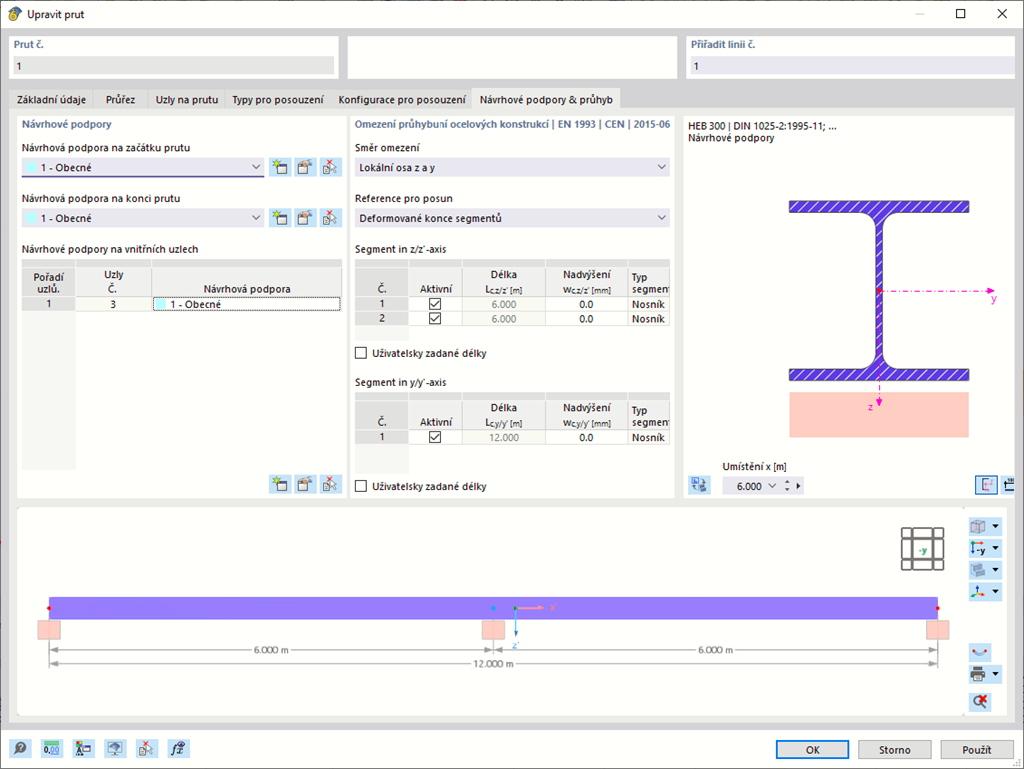The height and width of the screenshot is (769, 1024).
Task: Toggle Aktivní checkbox for z-axis segment 2
Action: coord(435,319)
